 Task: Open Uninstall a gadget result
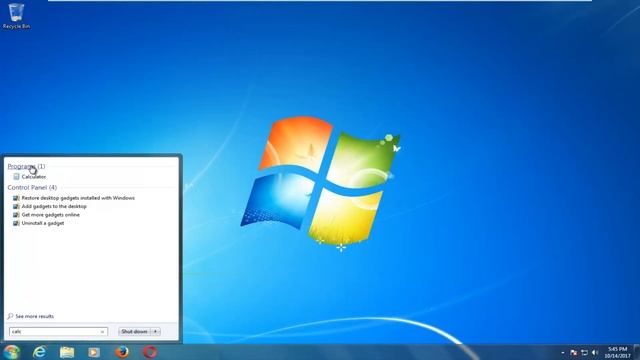42,223
